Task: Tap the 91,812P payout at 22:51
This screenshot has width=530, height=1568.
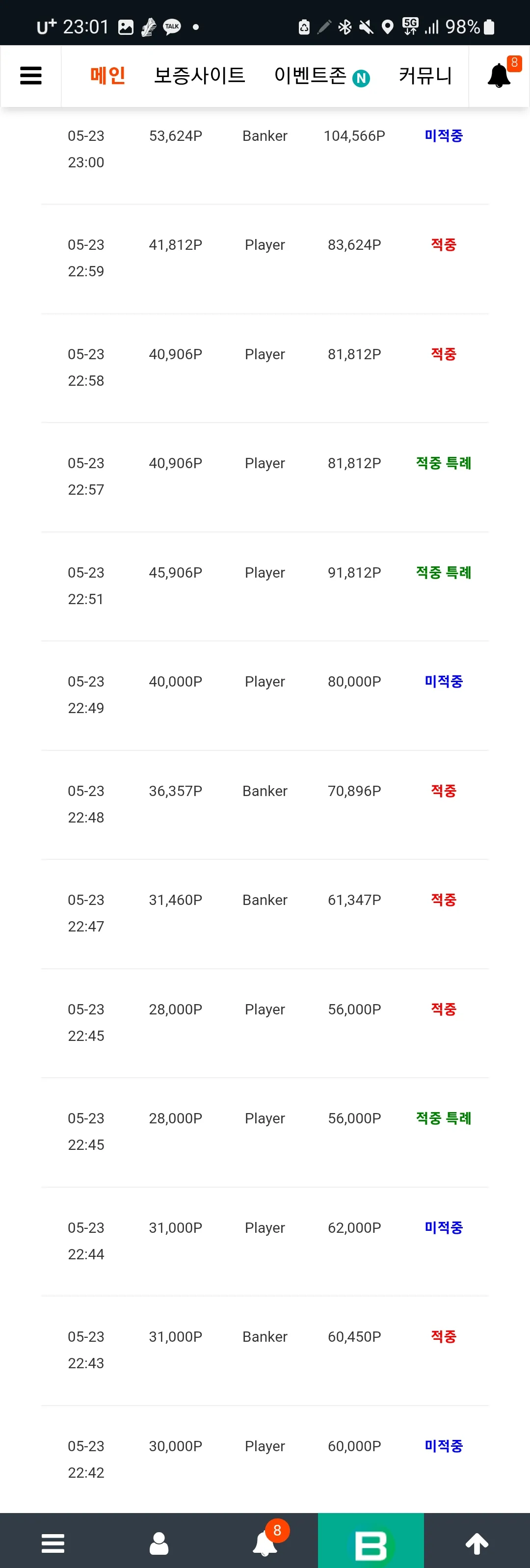Action: [x=354, y=573]
